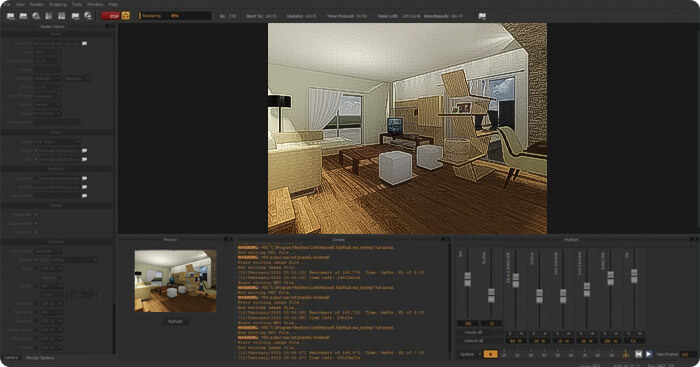
Task: Open the Separate dropdown beside Multilight
Action: 77,78
